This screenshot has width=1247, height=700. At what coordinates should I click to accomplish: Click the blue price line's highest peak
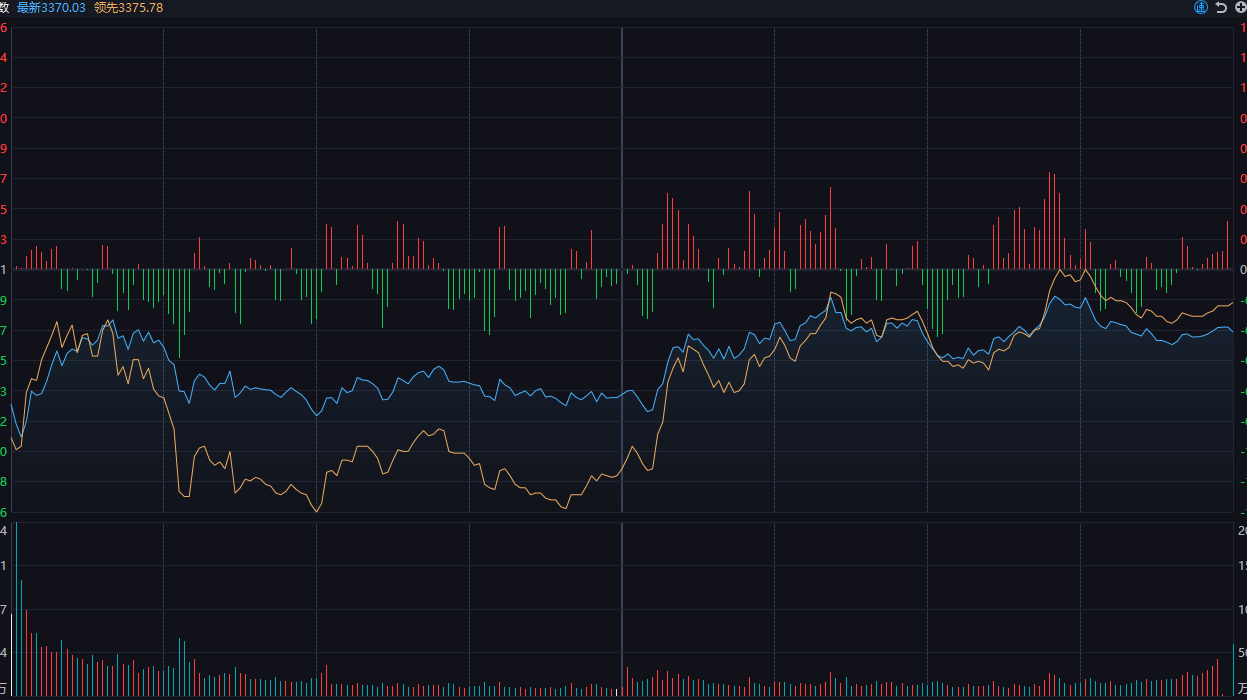pyautogui.click(x=830, y=299)
